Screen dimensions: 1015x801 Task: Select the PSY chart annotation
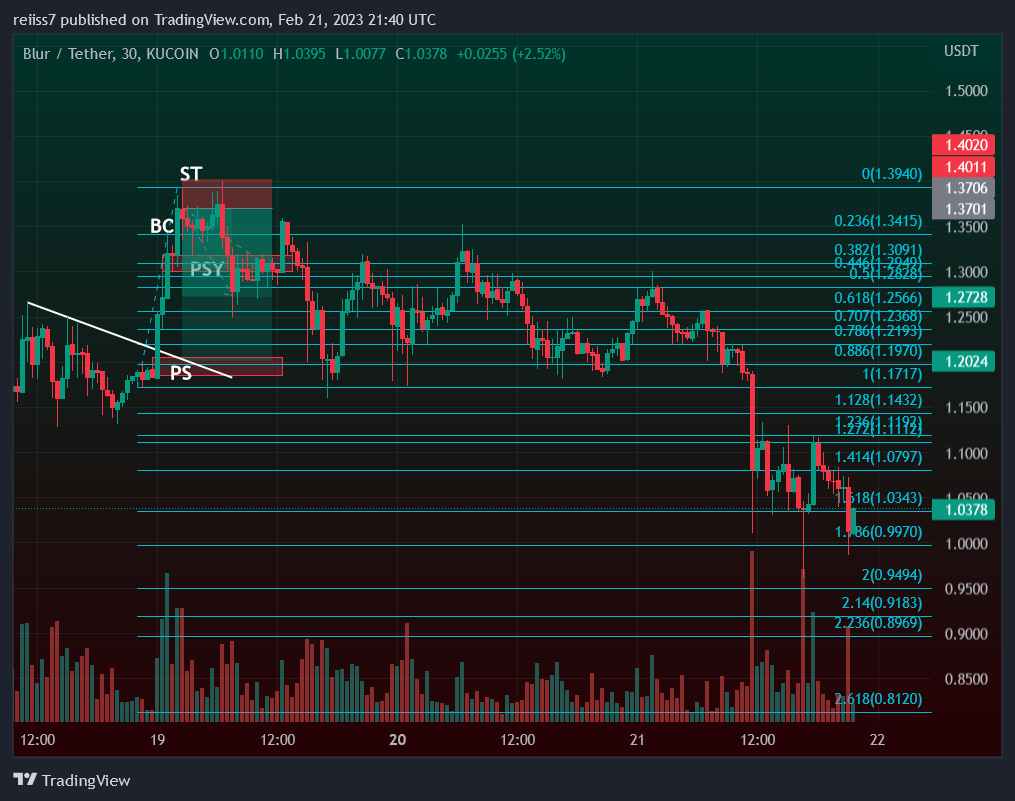(x=206, y=268)
